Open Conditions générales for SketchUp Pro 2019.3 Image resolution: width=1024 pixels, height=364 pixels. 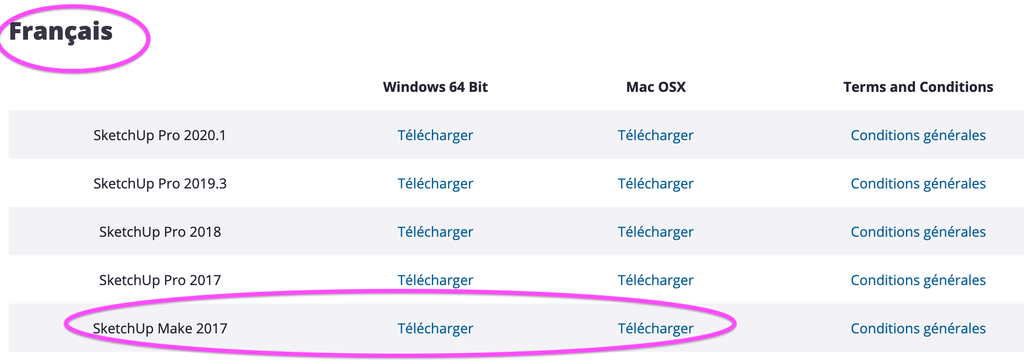918,184
